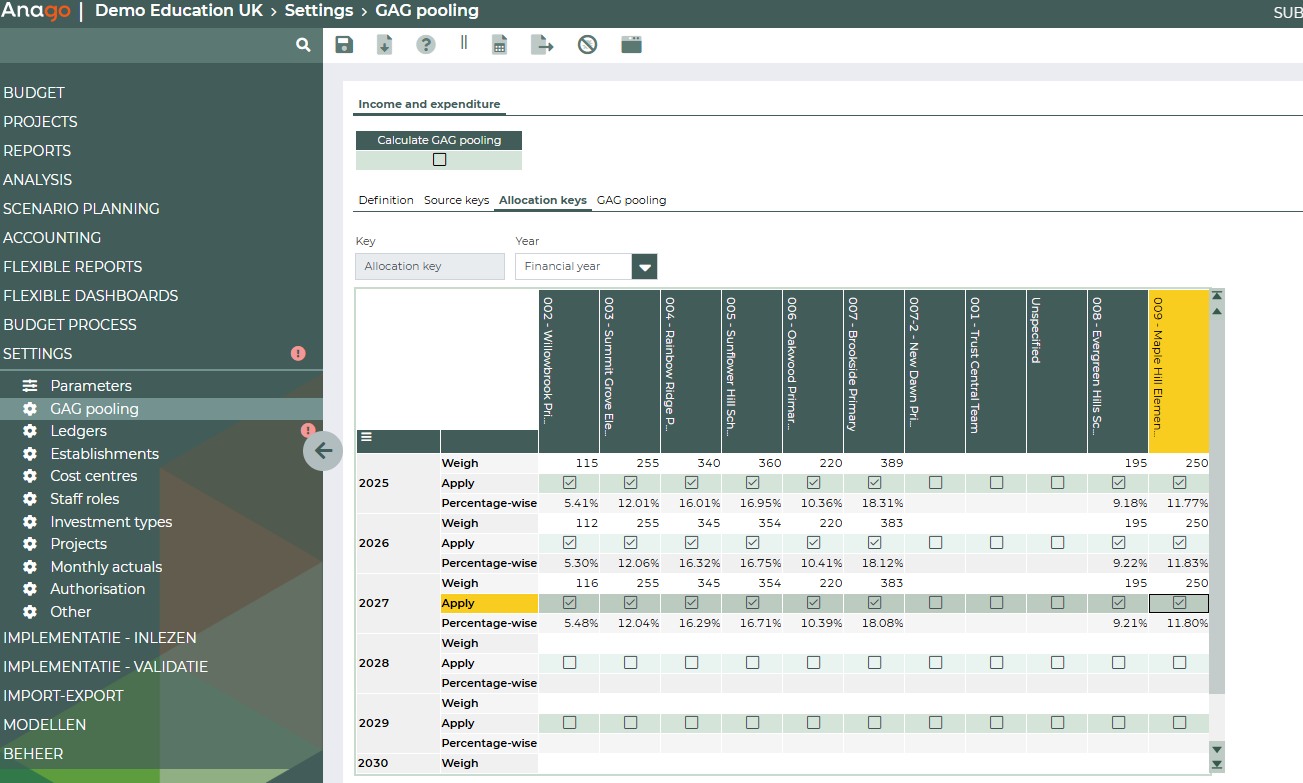Enable 2025 Apply for 007-2 New Dawn
The width and height of the screenshot is (1303, 783).
935,483
